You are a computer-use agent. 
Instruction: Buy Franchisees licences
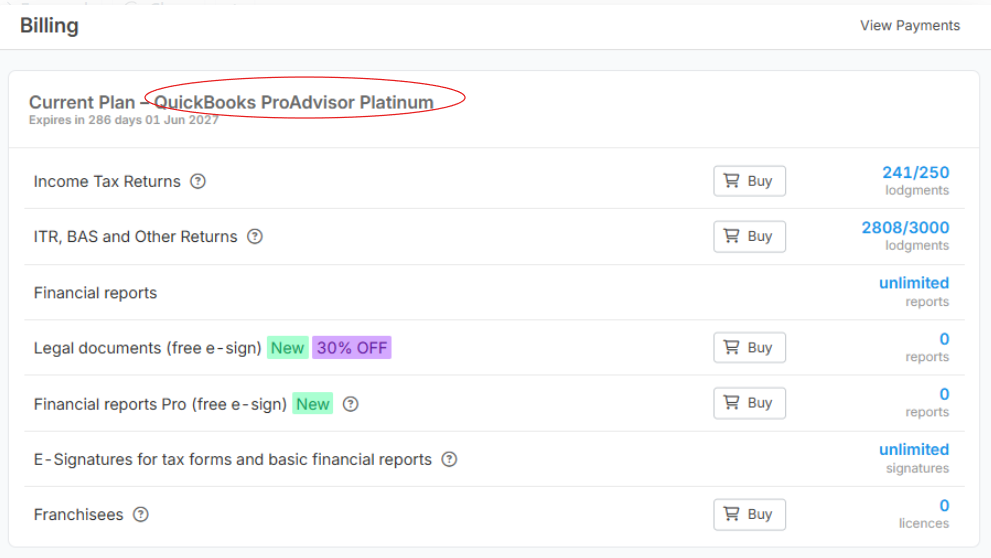pos(750,514)
